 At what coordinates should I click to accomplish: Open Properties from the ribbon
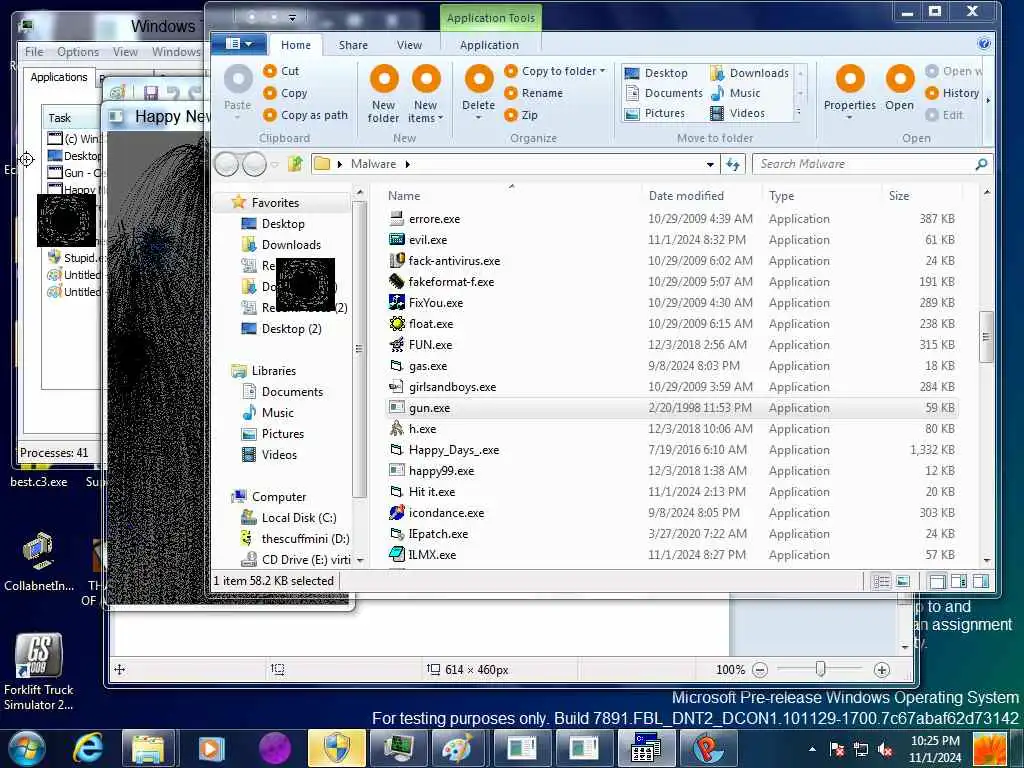tap(850, 88)
